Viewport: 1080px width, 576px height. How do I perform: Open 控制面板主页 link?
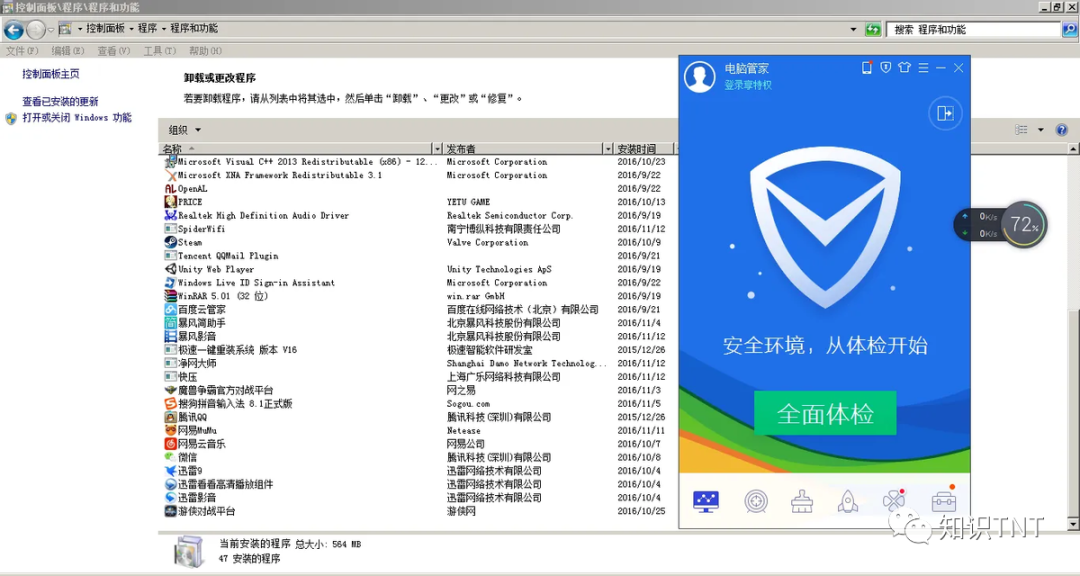click(50, 74)
